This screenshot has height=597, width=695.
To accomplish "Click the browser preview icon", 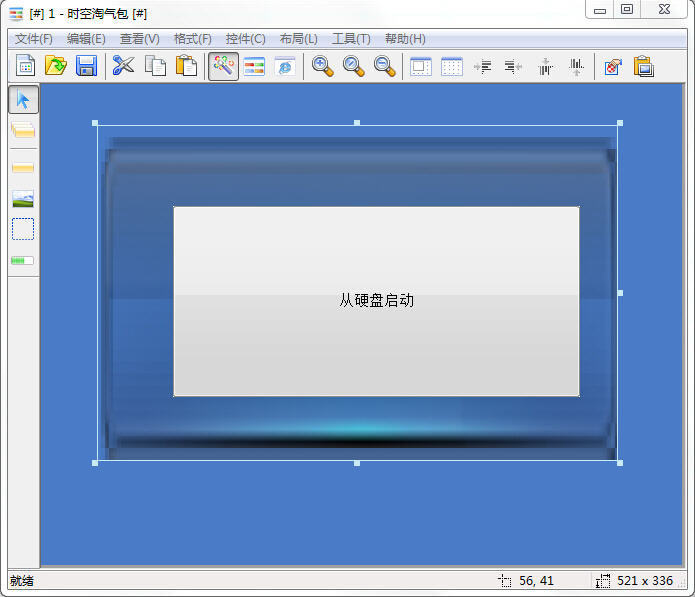I will [285, 66].
